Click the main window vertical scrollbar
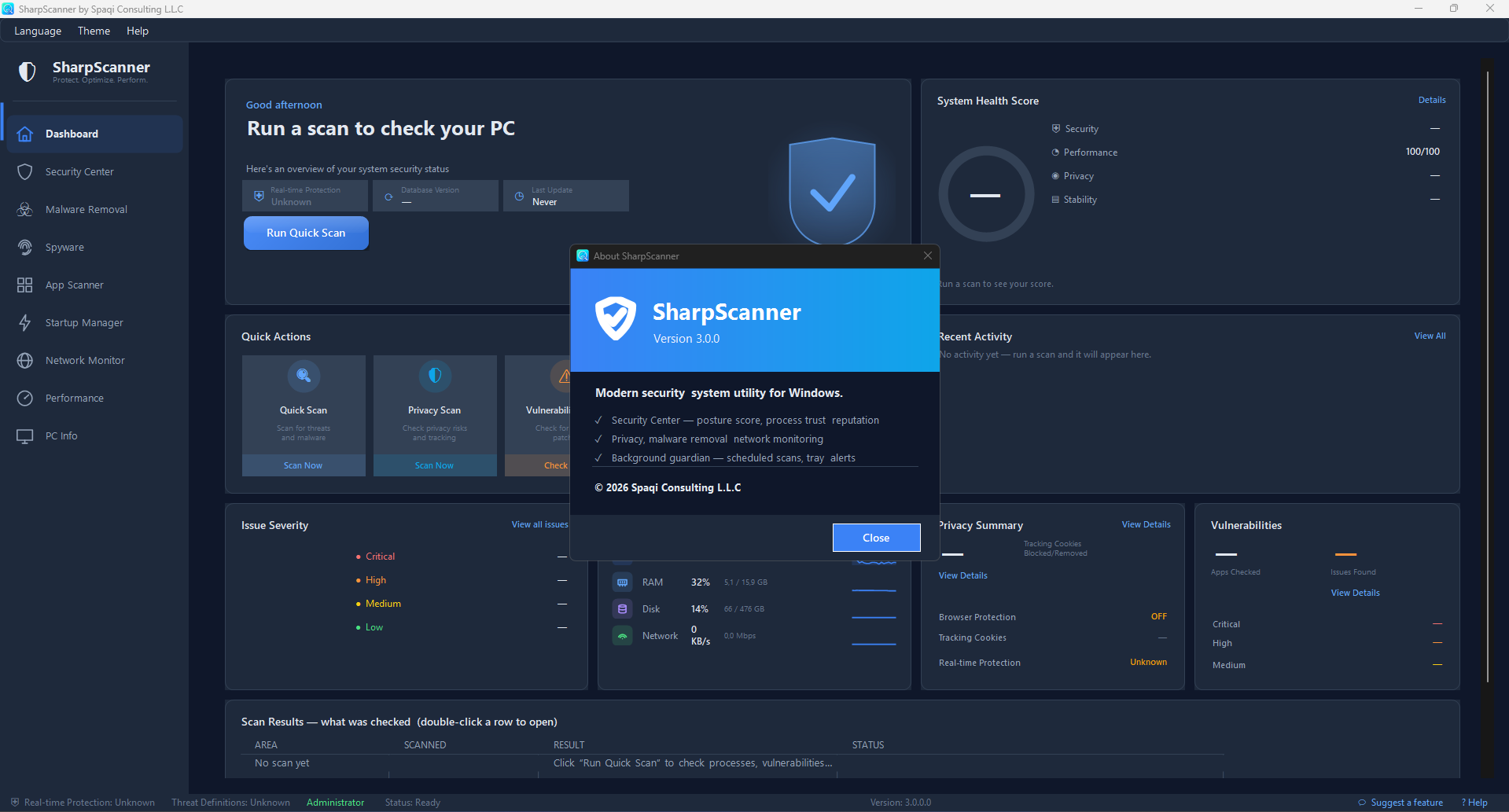 1487,377
